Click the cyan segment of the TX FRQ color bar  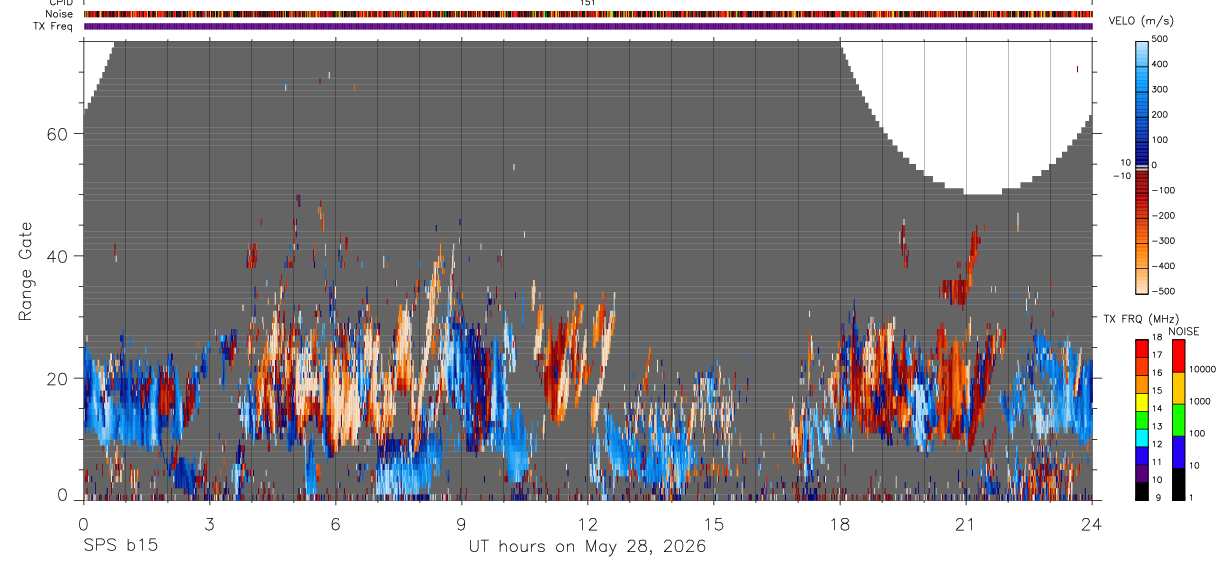point(1143,436)
